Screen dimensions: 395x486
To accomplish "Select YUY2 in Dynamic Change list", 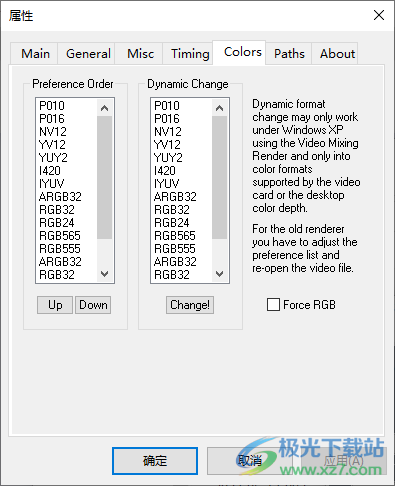I will (181, 158).
